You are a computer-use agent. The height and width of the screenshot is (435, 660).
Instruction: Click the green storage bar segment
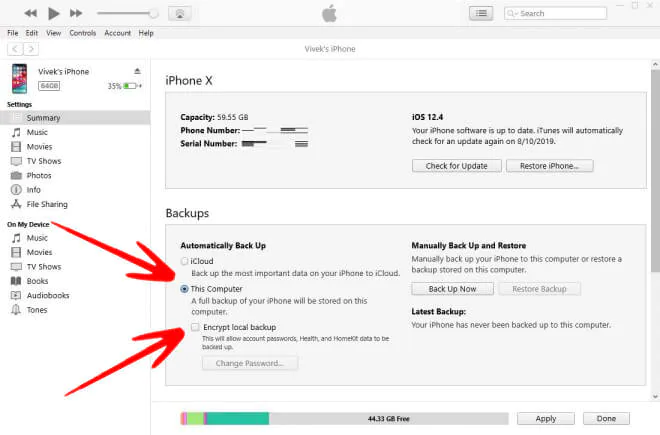(195, 419)
